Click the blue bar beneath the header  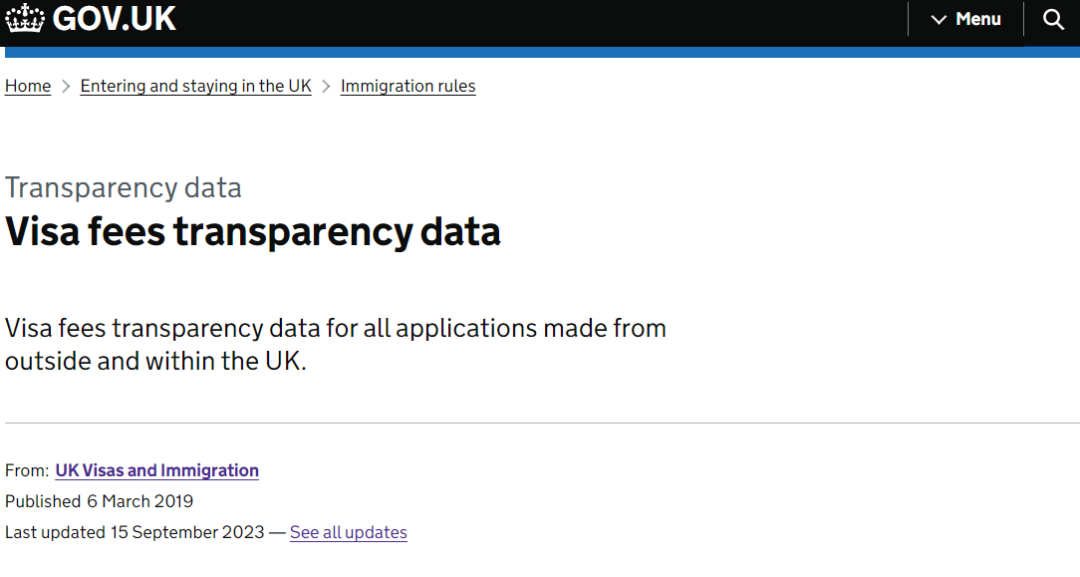[540, 52]
